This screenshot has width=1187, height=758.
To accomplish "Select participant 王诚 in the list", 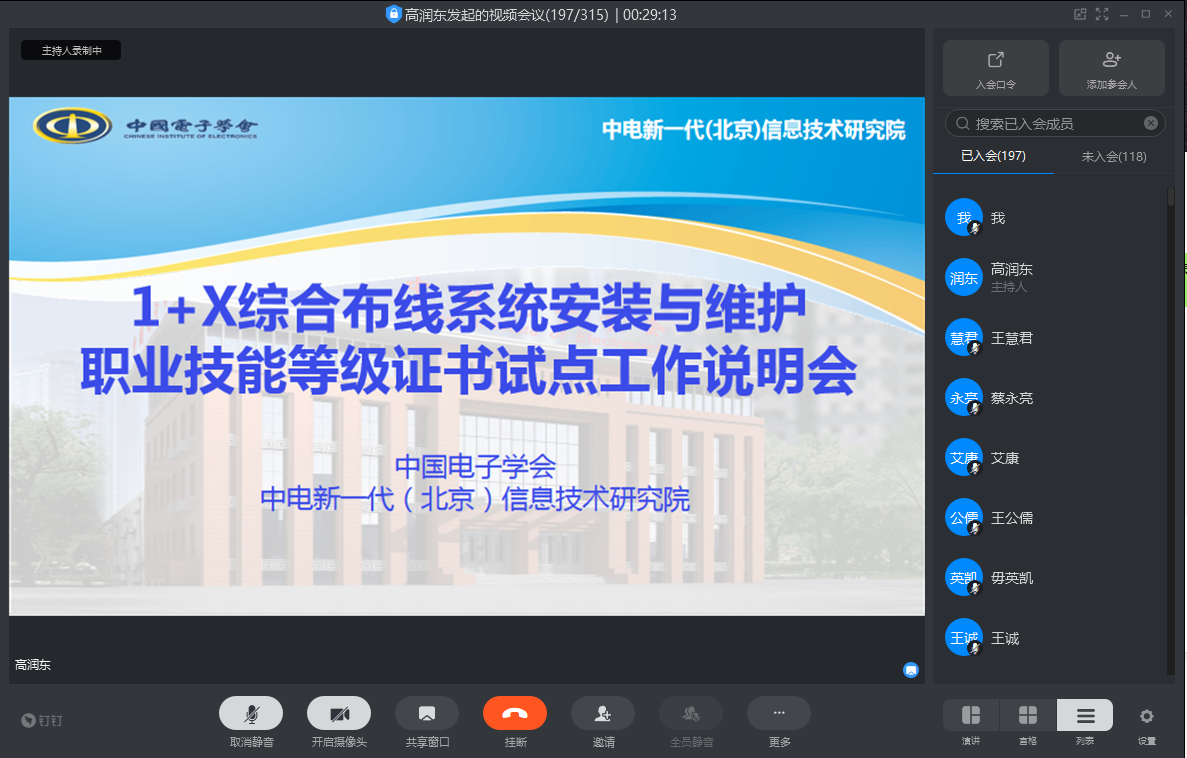I will pyautogui.click(x=1052, y=638).
